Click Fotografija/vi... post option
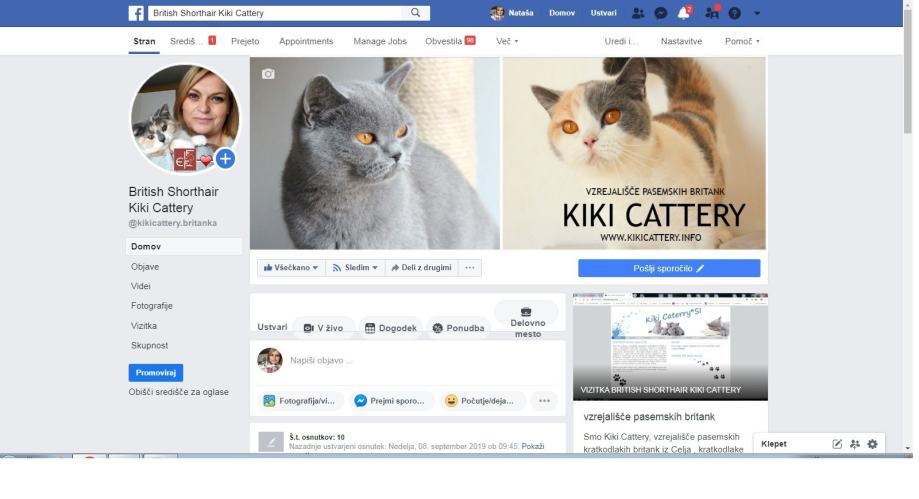 click(299, 400)
